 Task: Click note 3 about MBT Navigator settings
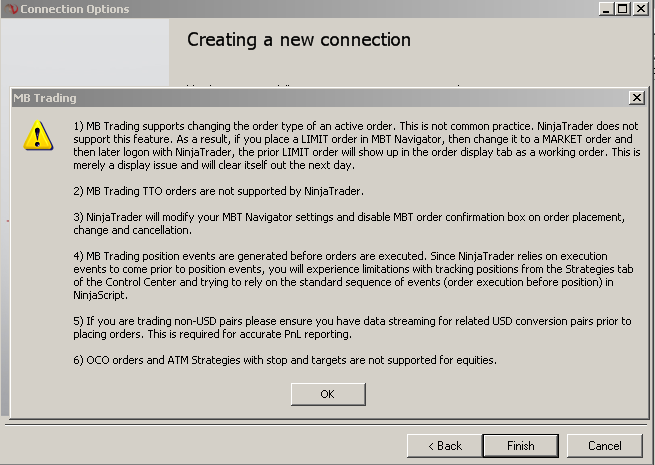click(x=349, y=224)
